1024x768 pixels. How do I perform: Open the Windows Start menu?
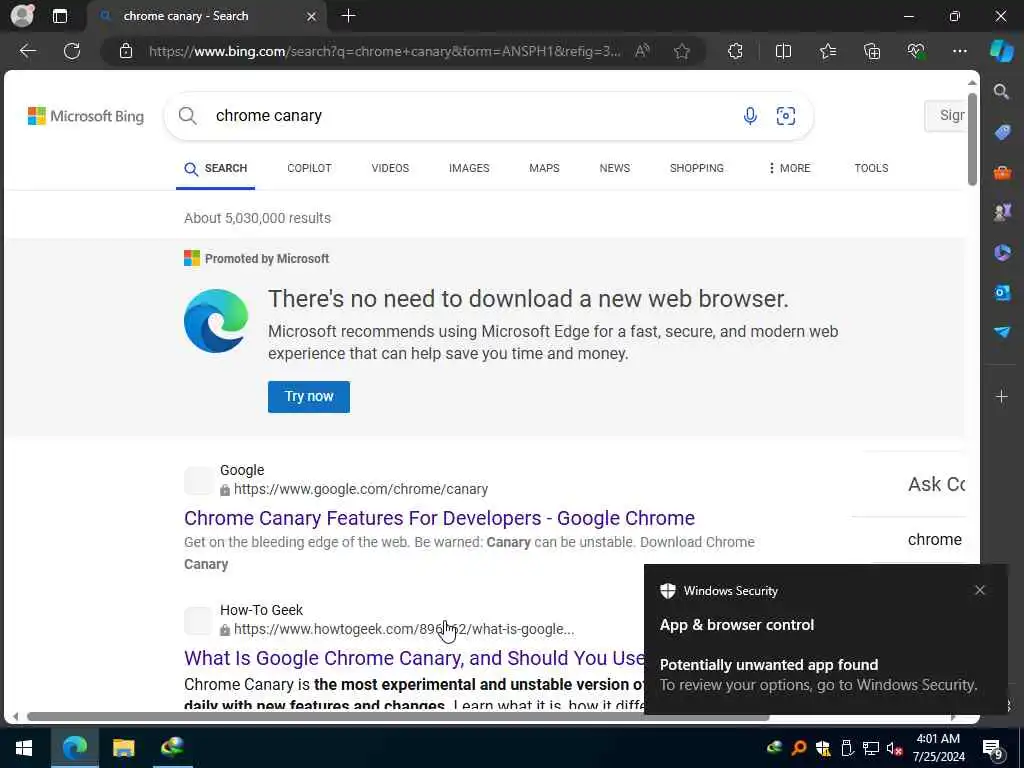pyautogui.click(x=24, y=748)
